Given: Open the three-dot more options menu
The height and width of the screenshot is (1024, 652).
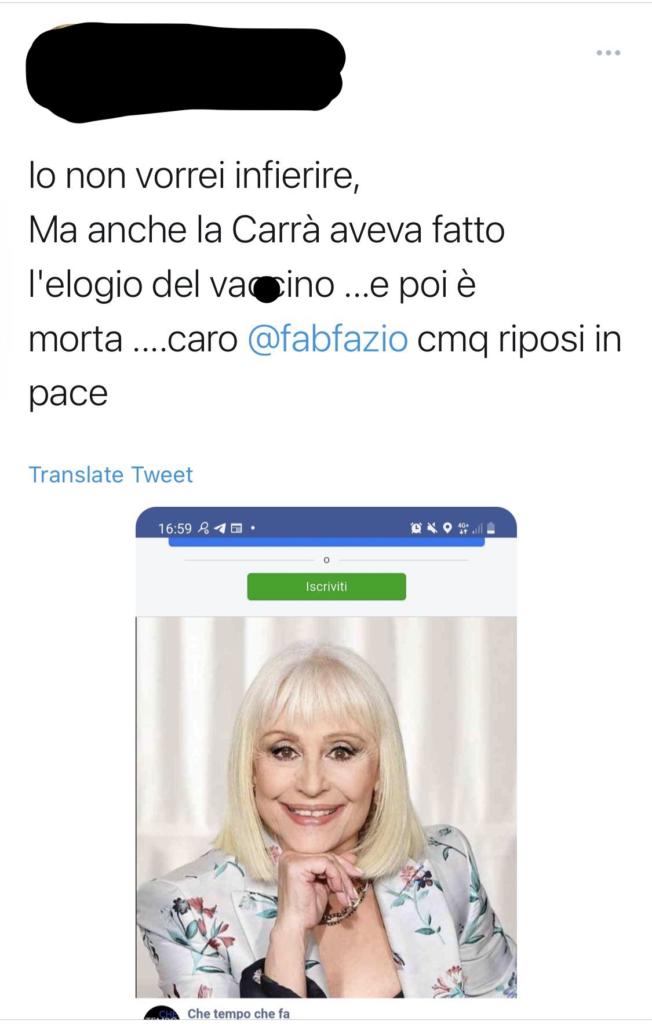Looking at the screenshot, I should (x=608, y=52).
